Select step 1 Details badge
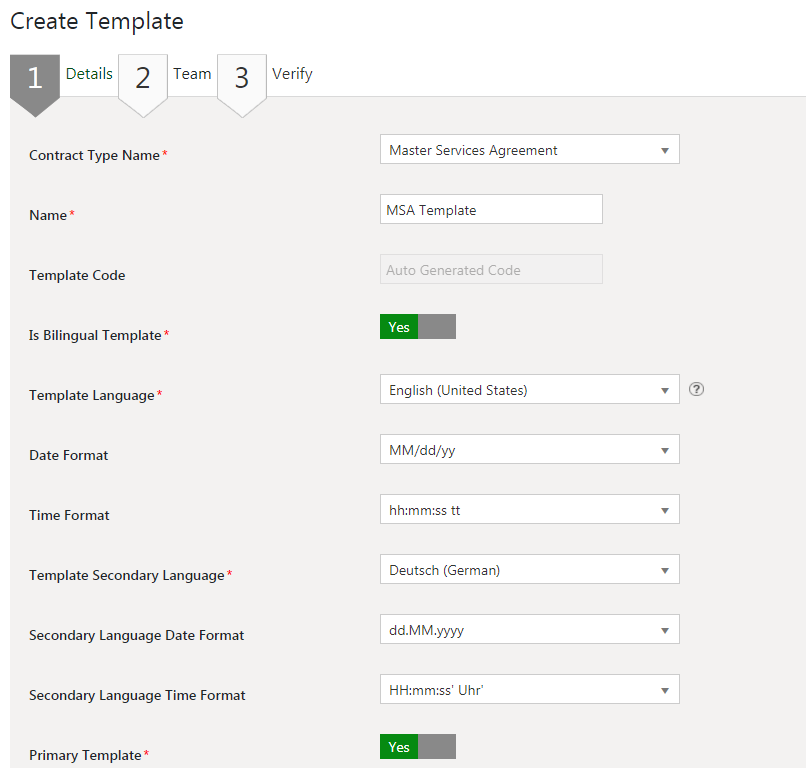 (35, 79)
